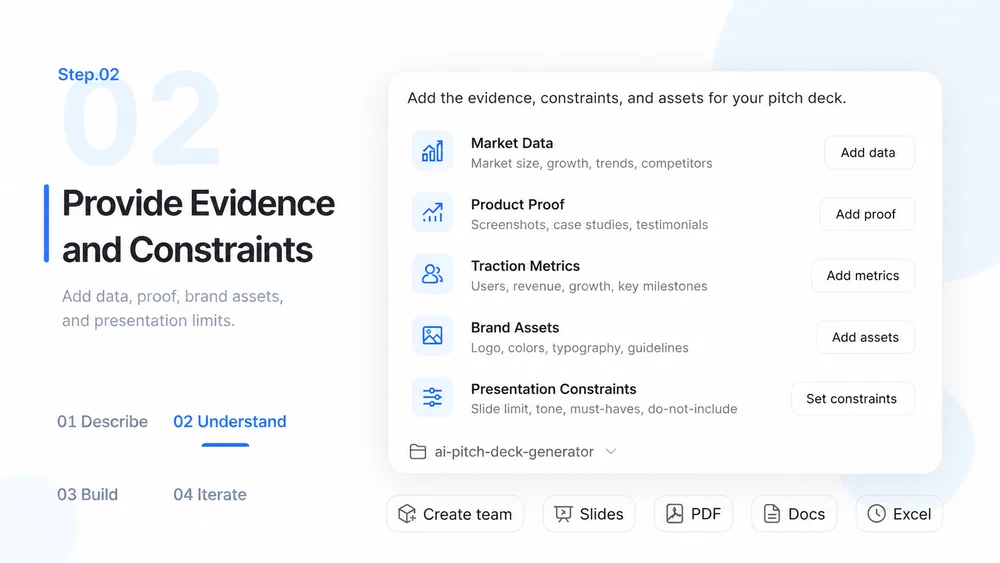Click the Presentation Constraints sliders icon

432,397
